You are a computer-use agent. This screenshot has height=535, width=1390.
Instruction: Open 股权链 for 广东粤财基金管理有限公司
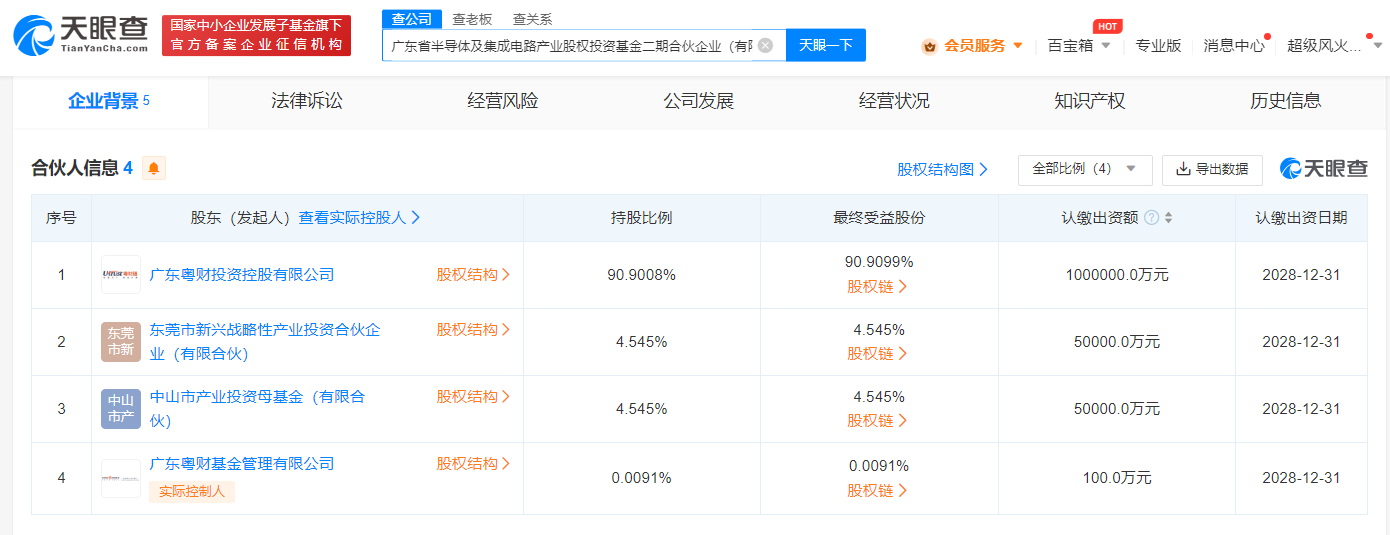[878, 490]
